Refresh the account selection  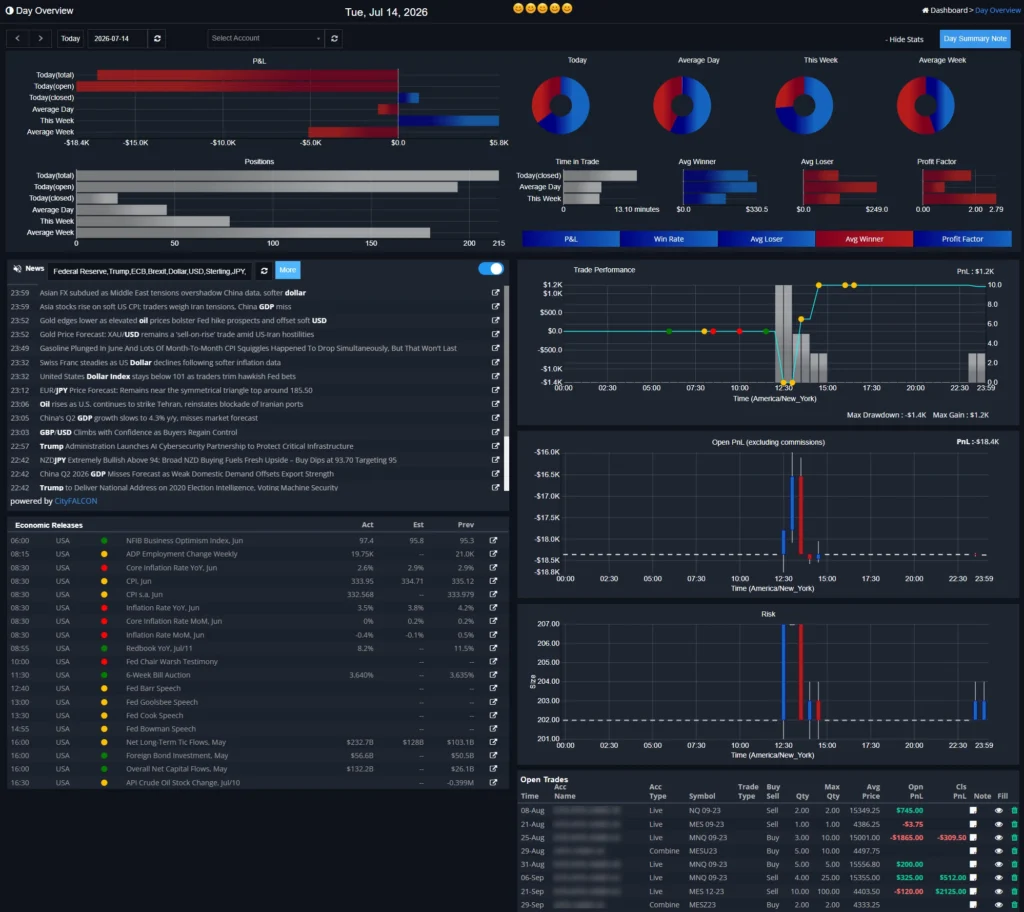pyautogui.click(x=334, y=39)
